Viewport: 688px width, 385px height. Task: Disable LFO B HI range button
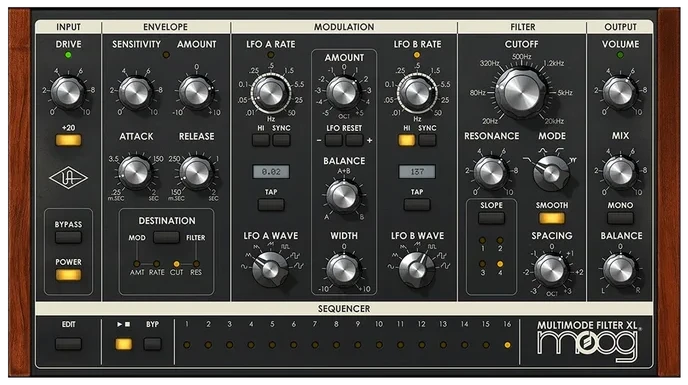[x=407, y=140]
